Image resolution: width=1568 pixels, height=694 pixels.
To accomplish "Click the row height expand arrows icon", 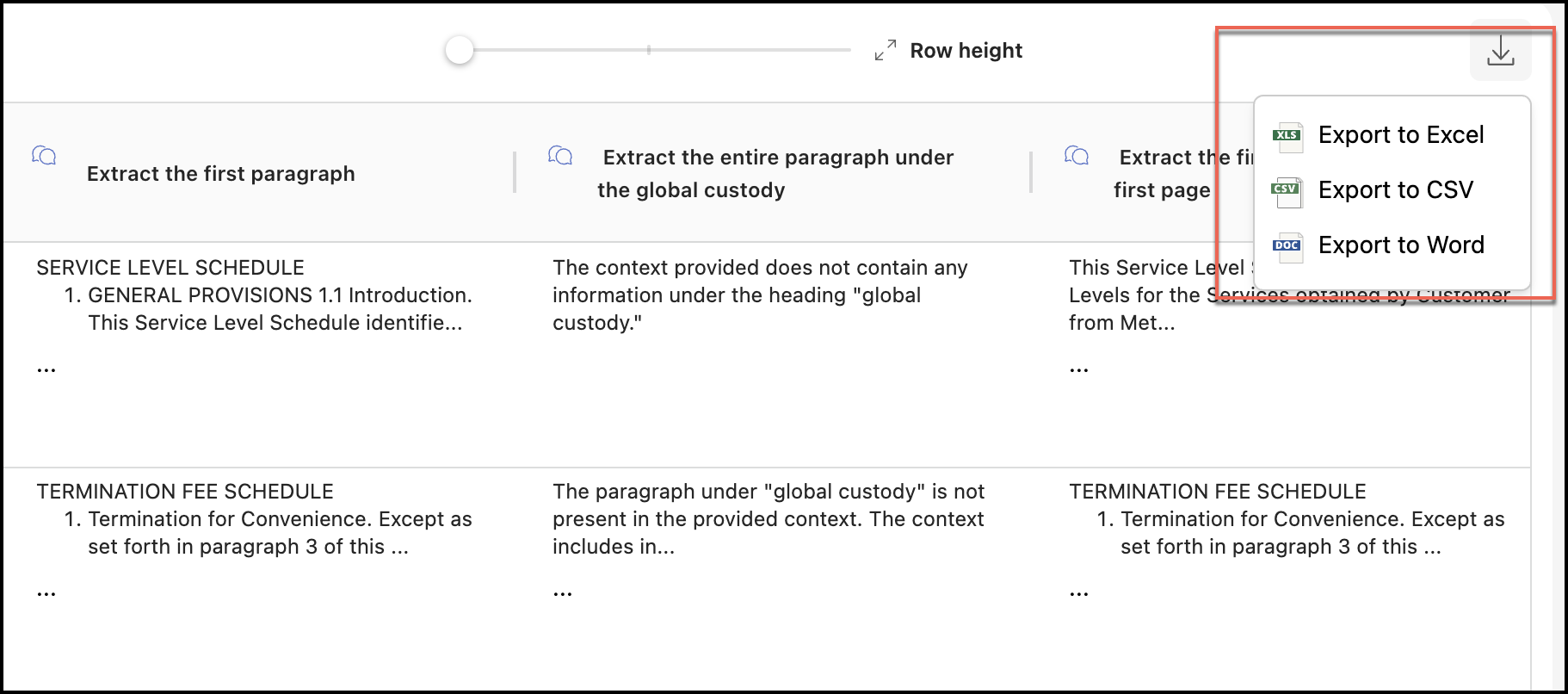I will pyautogui.click(x=886, y=51).
